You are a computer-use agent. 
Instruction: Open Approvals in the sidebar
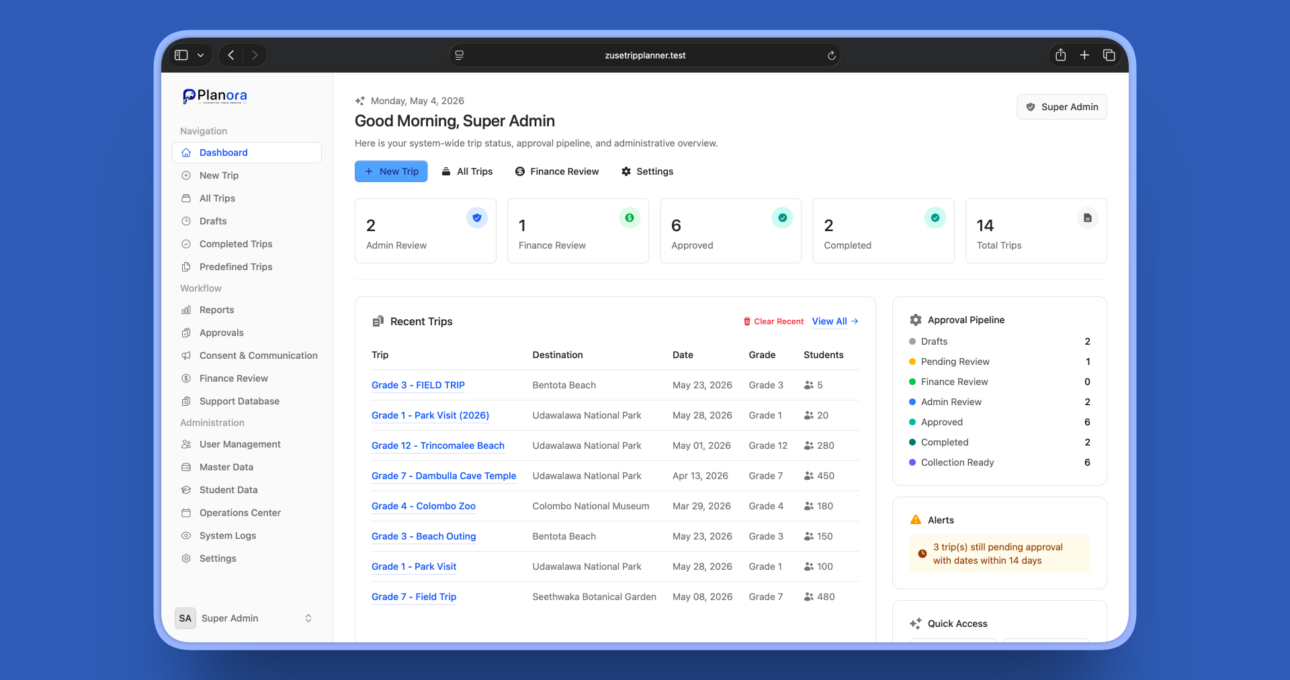(x=221, y=332)
